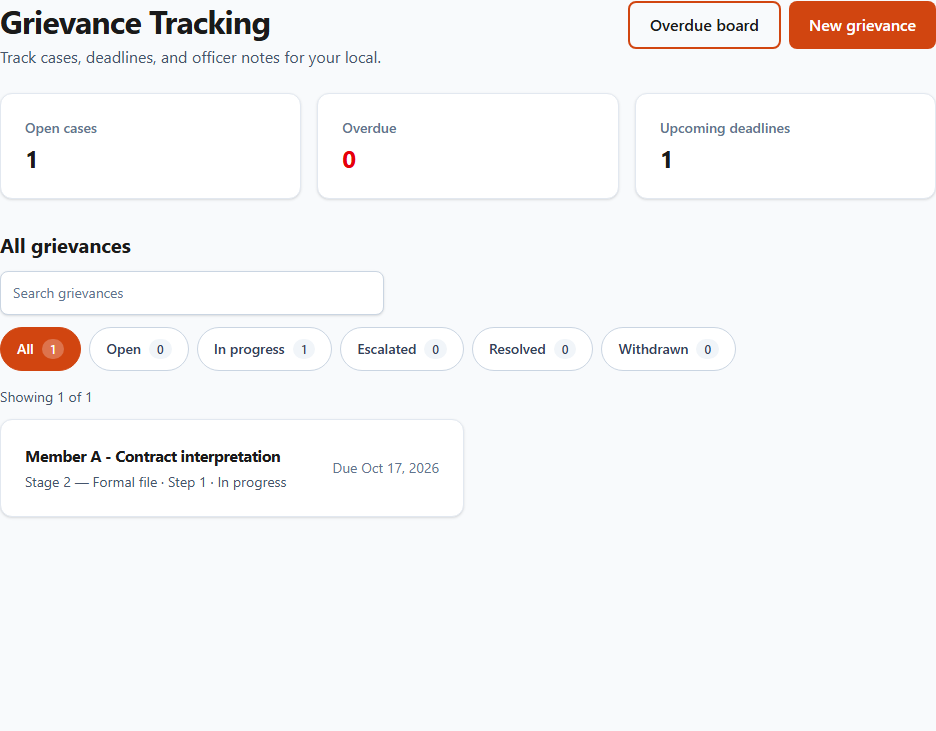Create a New grievance
Screen dimensions: 936x731
(862, 25)
